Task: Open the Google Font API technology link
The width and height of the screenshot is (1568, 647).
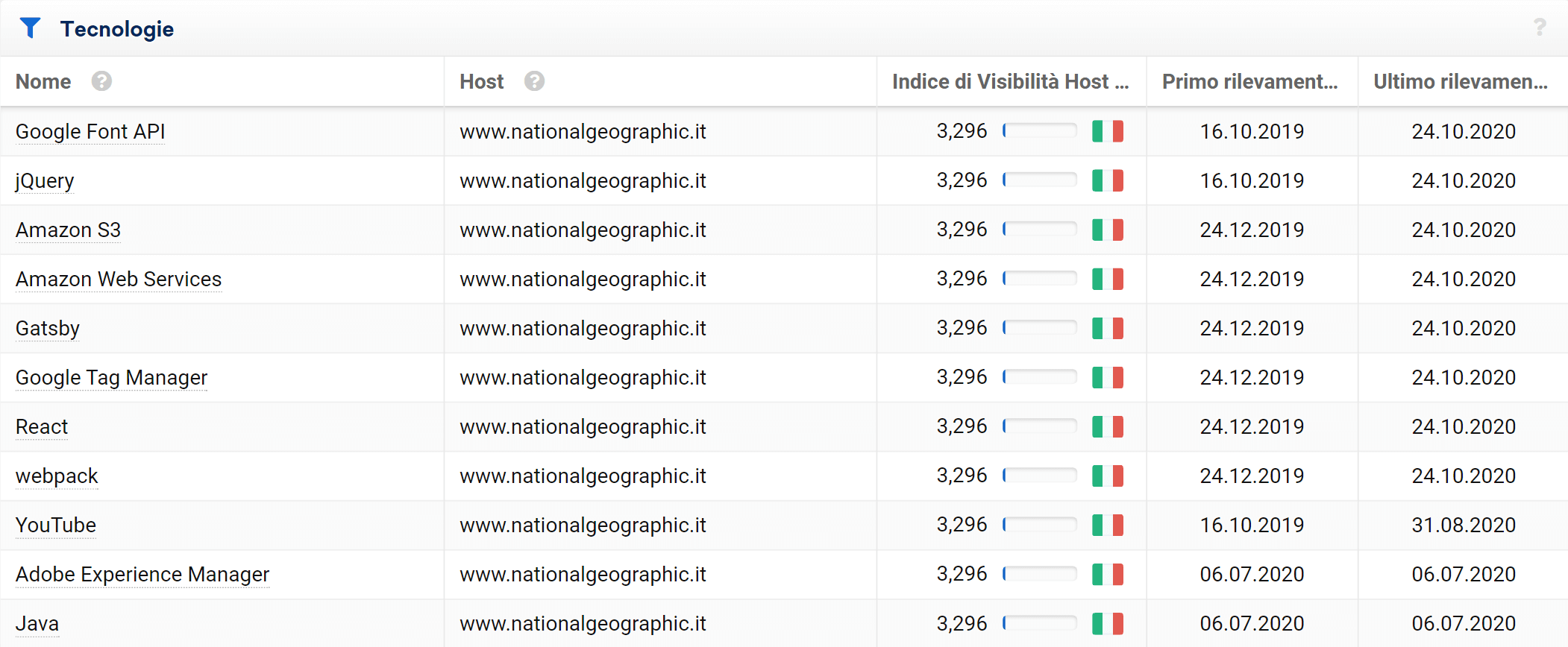Action: click(x=90, y=131)
